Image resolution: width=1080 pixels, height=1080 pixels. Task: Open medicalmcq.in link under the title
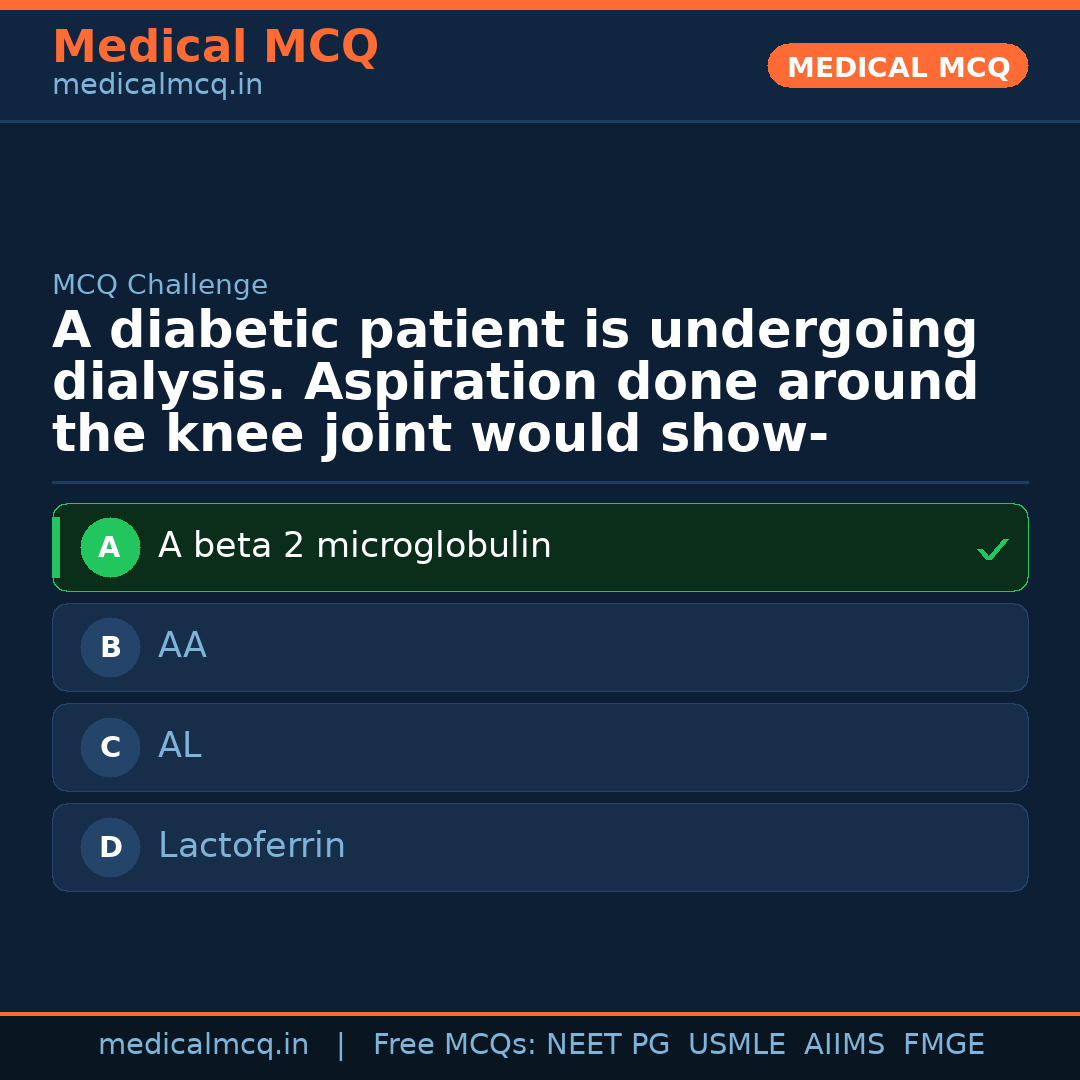pos(157,86)
